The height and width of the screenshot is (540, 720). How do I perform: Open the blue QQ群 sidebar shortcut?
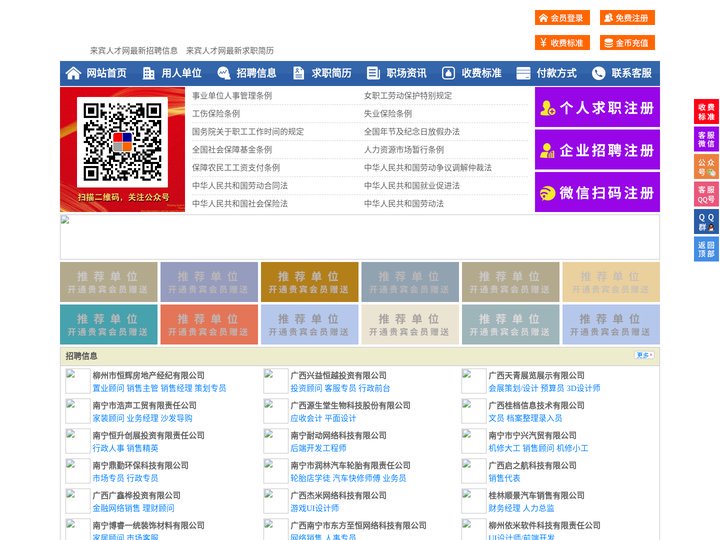pos(706,222)
